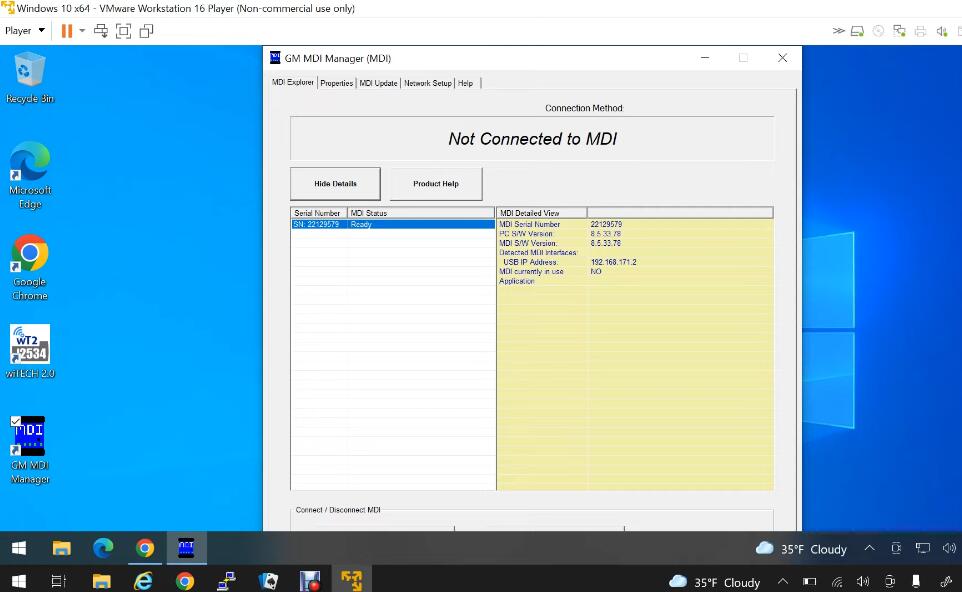Viewport: 962px width, 592px height.
Task: Select the wiTECH 2.0 desktop shortcut
Action: point(29,352)
